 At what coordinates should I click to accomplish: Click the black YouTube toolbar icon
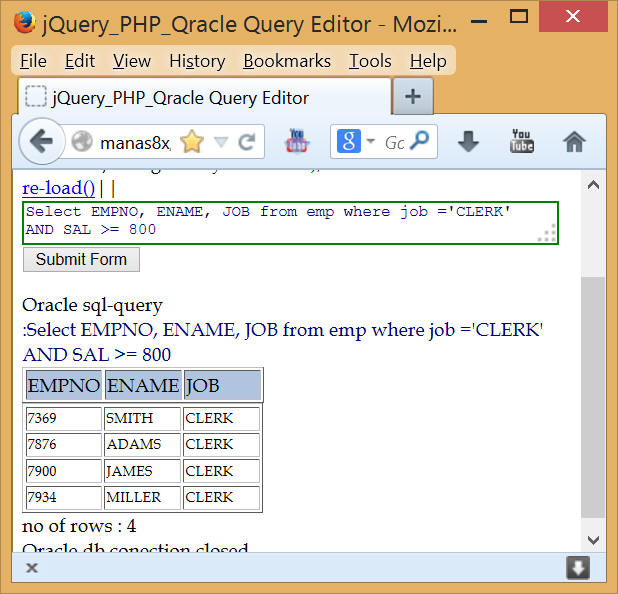pos(522,141)
